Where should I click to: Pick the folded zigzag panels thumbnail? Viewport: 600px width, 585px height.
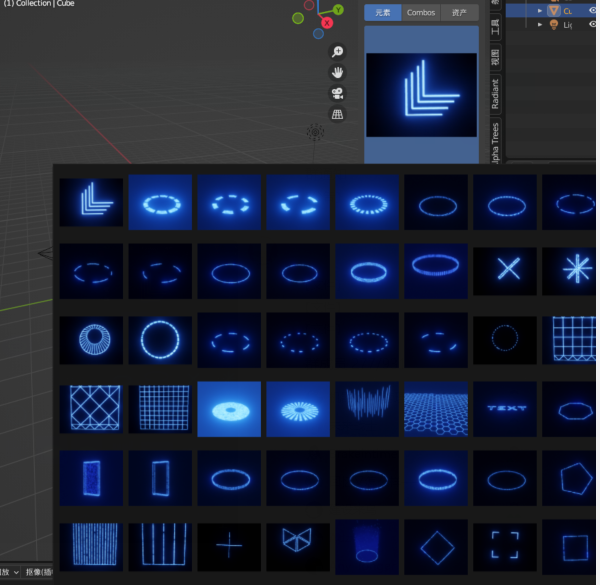pyautogui.click(x=298, y=547)
